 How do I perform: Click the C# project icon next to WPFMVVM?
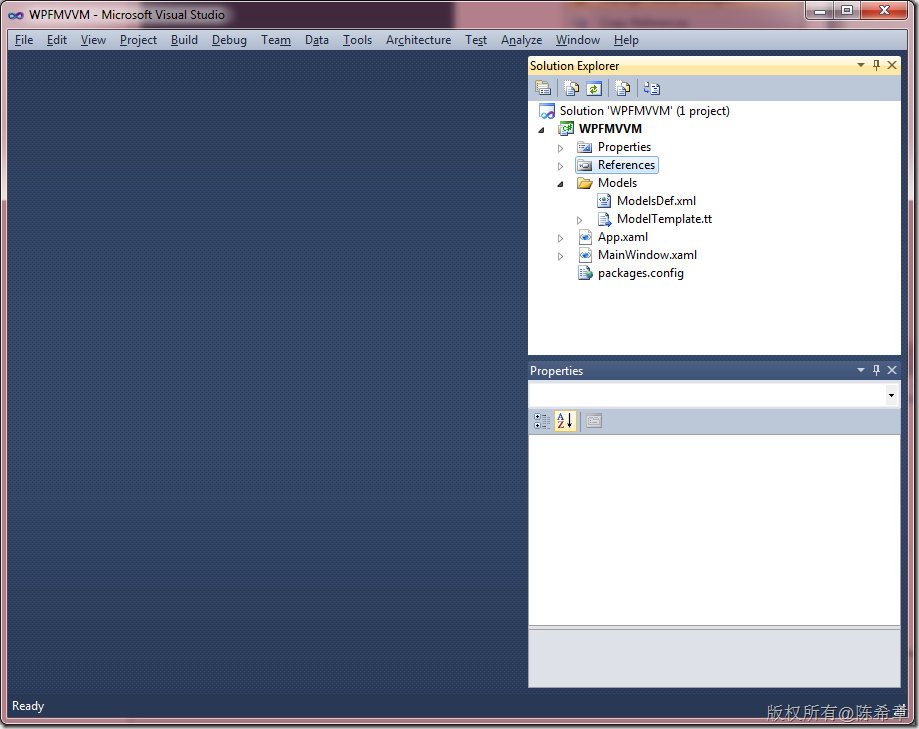tap(566, 128)
